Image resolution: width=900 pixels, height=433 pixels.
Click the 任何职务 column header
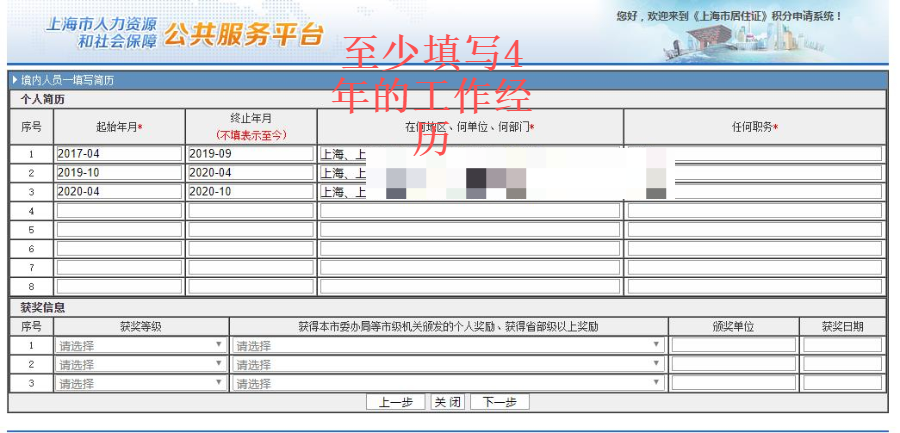pyautogui.click(x=755, y=127)
